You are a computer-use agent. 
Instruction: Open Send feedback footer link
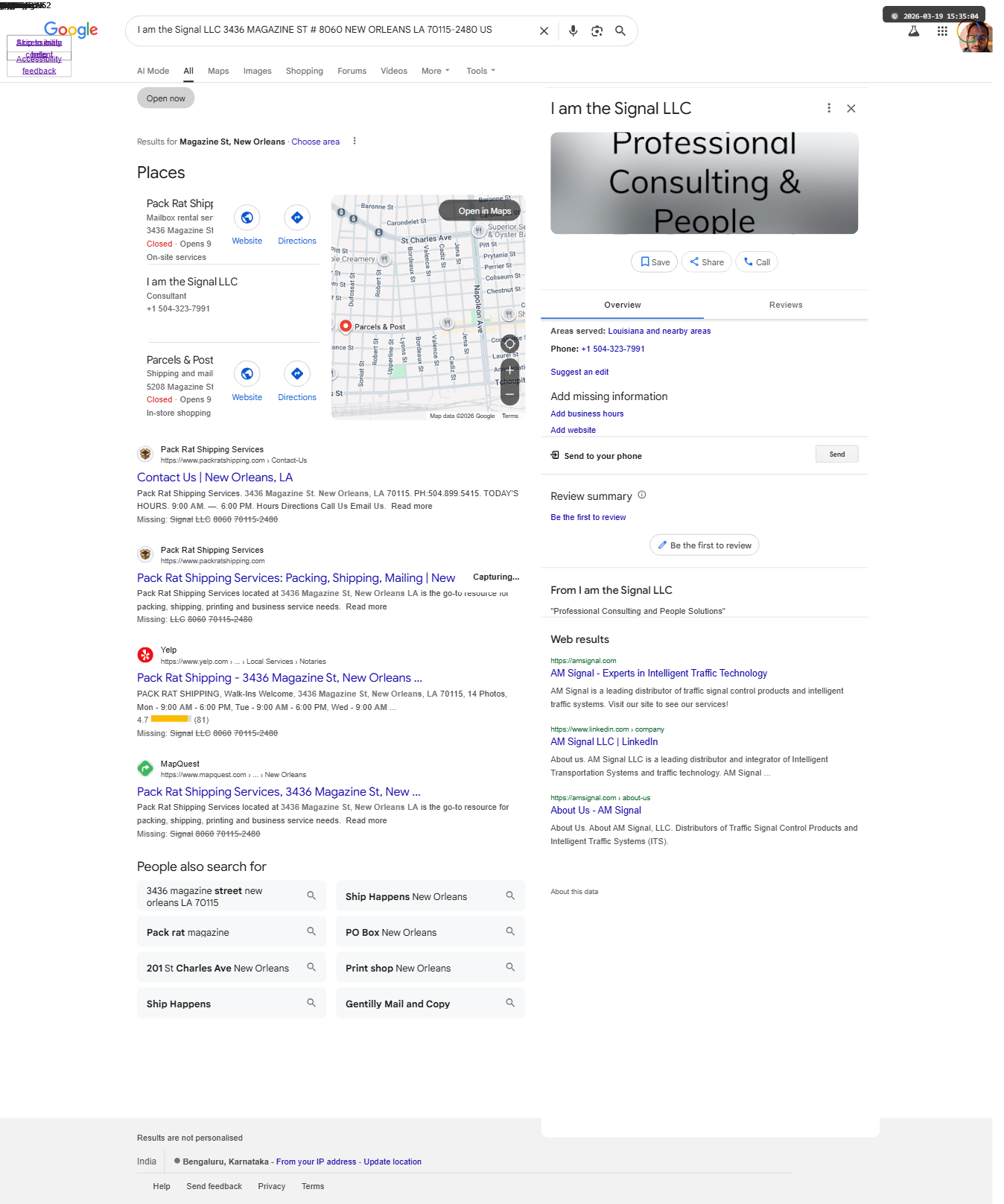(x=214, y=1186)
